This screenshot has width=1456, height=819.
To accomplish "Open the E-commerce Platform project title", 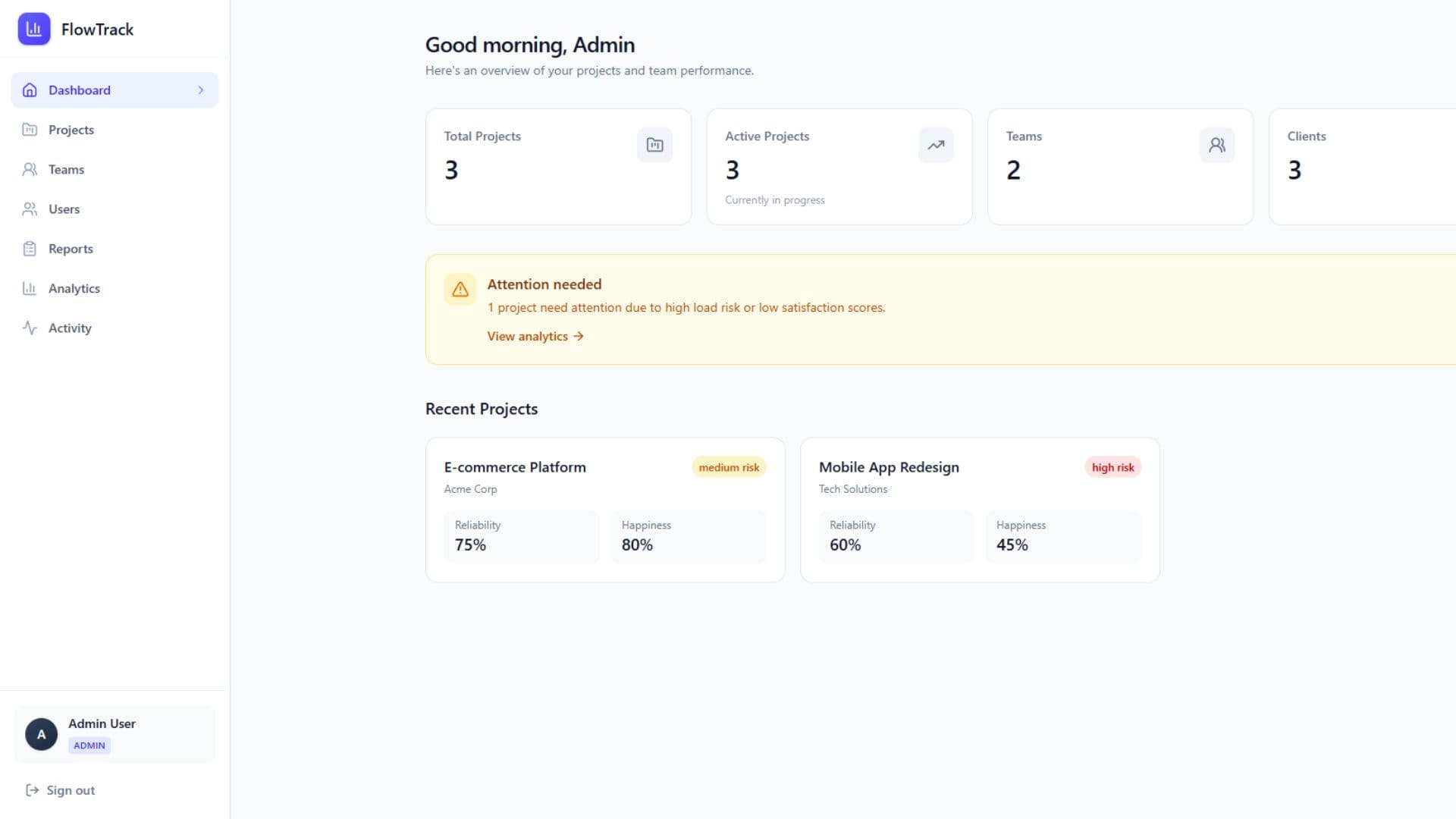I will click(515, 467).
